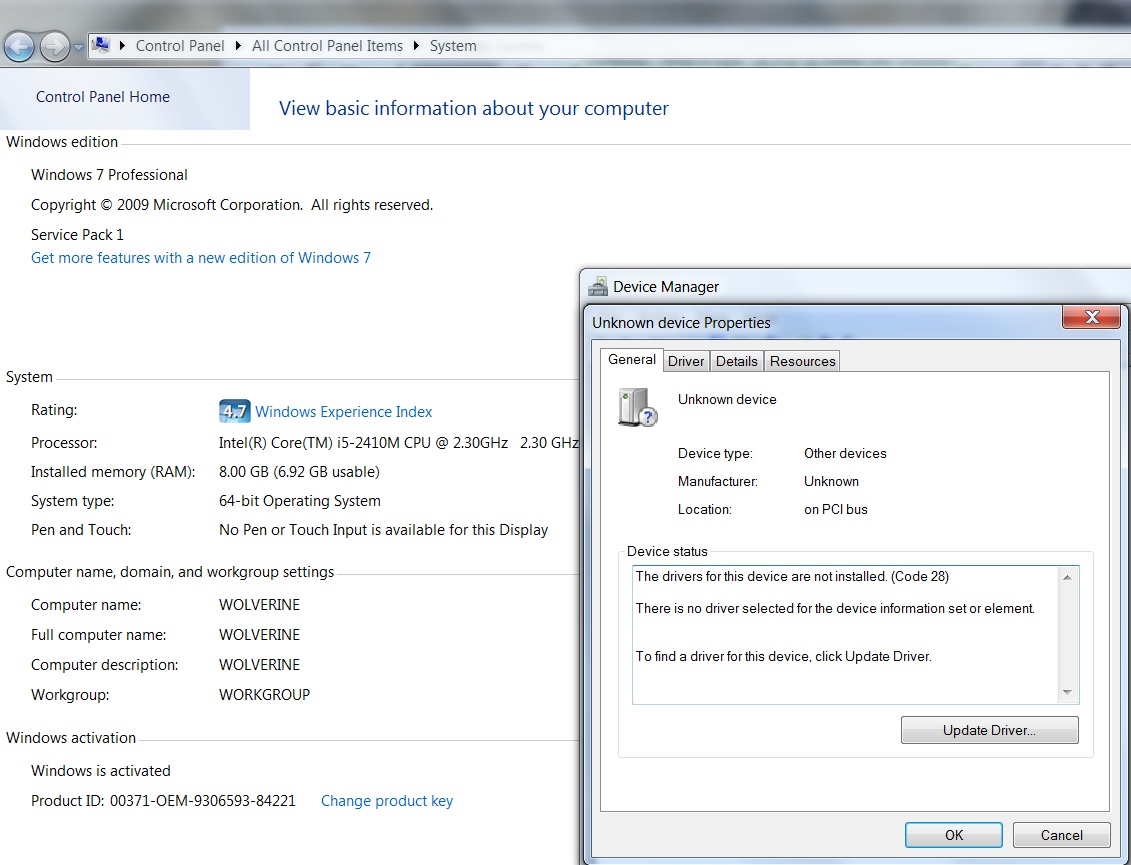Click the Intel Core i5-2410M processor value
The width and height of the screenshot is (1131, 865).
click(x=398, y=442)
